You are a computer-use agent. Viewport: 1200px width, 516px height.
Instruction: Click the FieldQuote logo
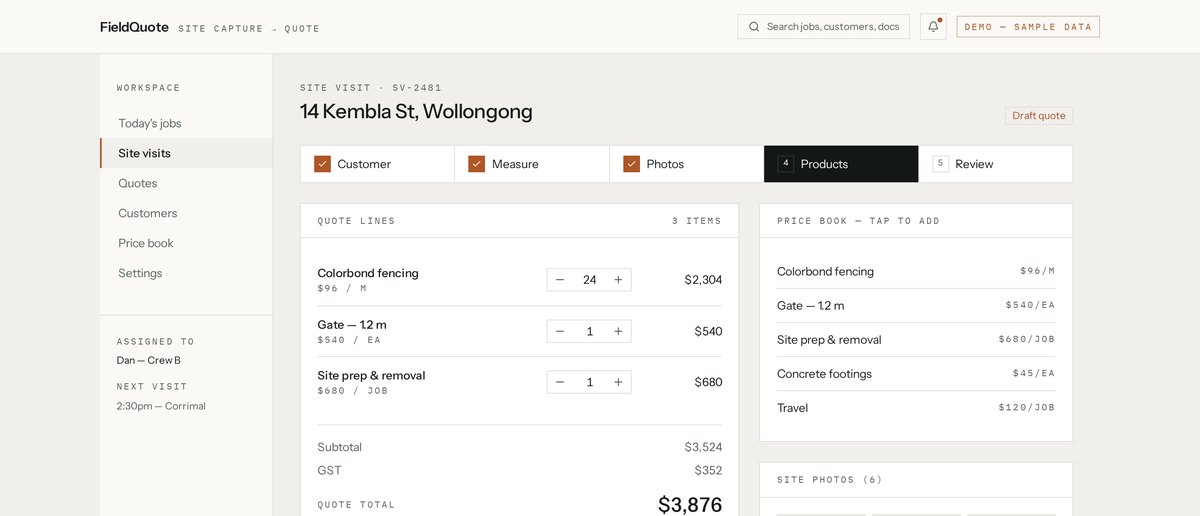click(x=135, y=27)
